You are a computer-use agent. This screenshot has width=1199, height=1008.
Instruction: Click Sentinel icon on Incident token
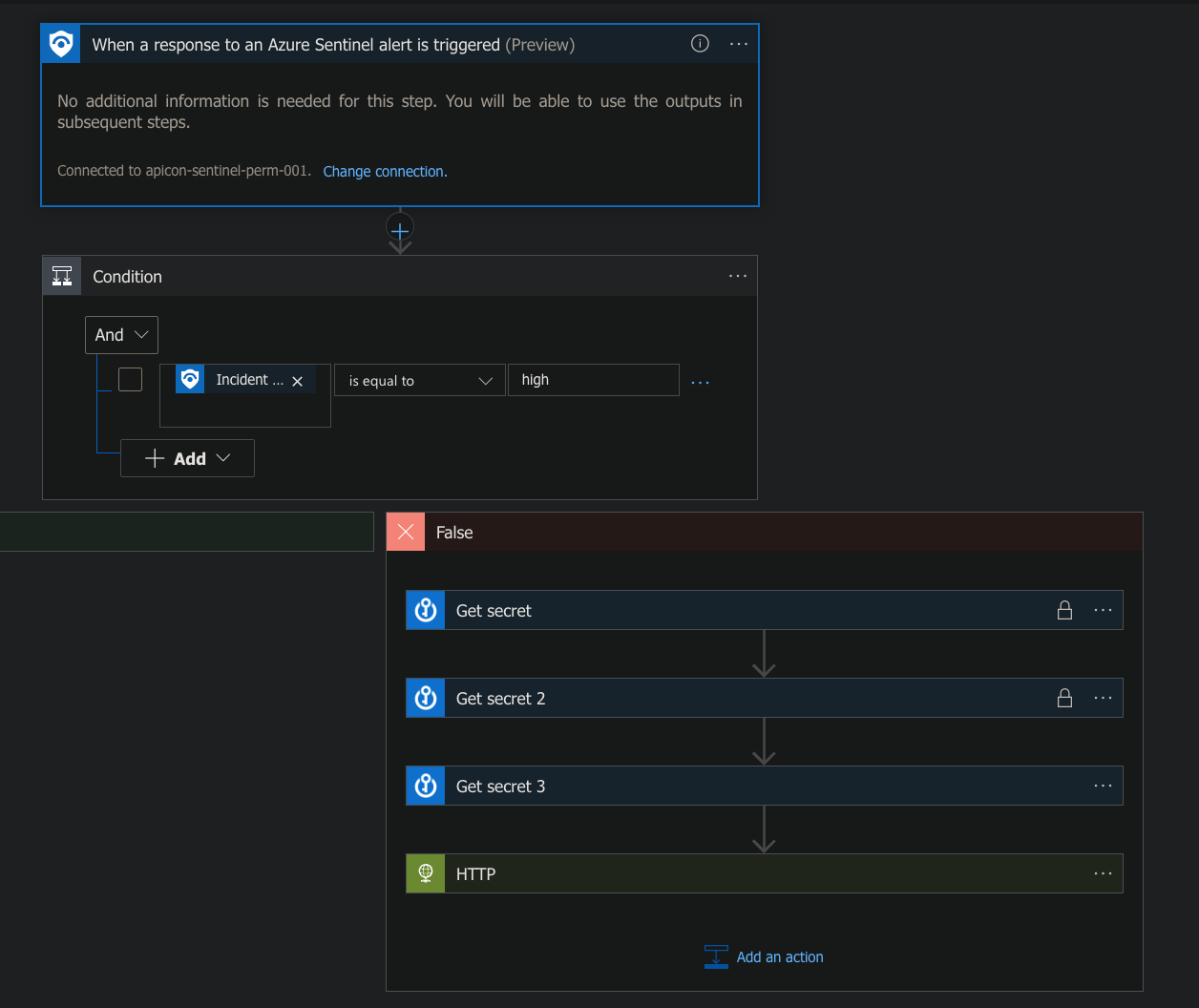190,380
